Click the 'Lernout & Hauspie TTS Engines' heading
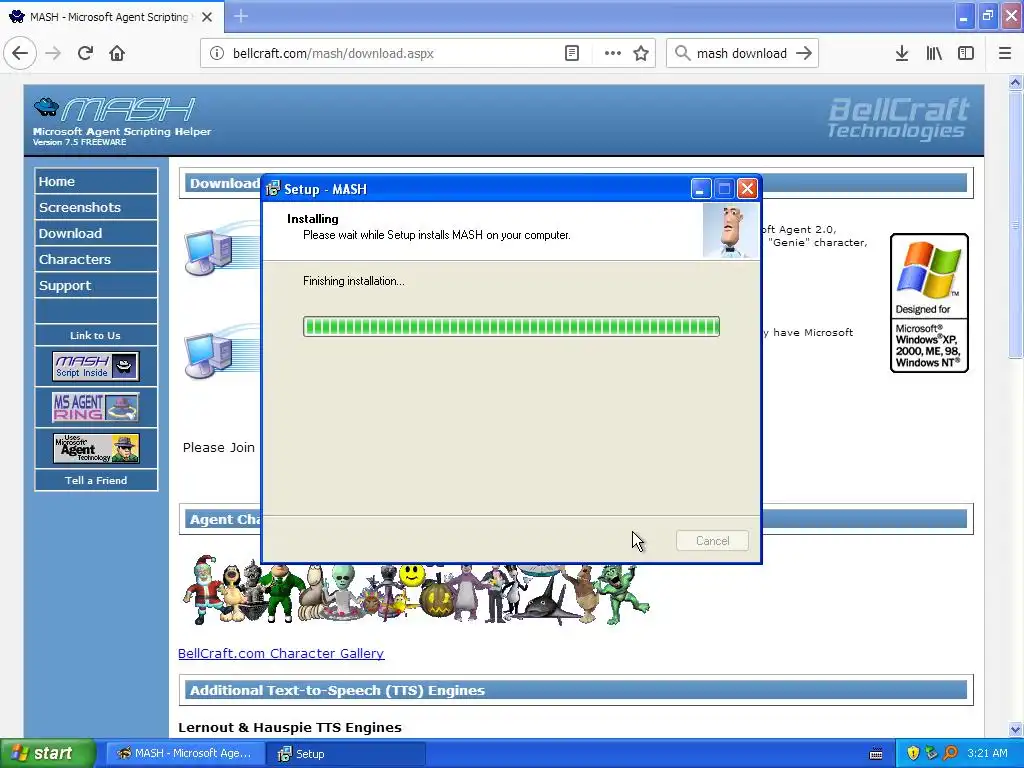 point(290,728)
